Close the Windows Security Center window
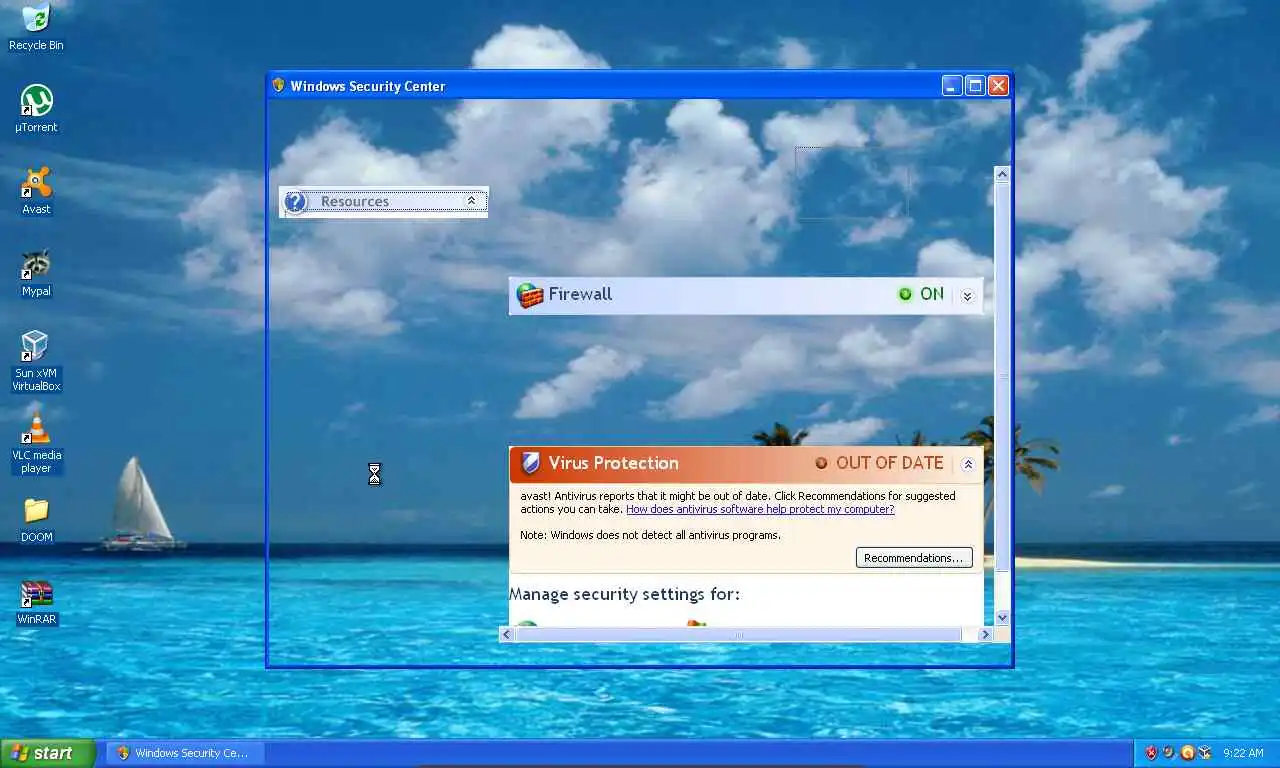The height and width of the screenshot is (768, 1280). tap(998, 86)
